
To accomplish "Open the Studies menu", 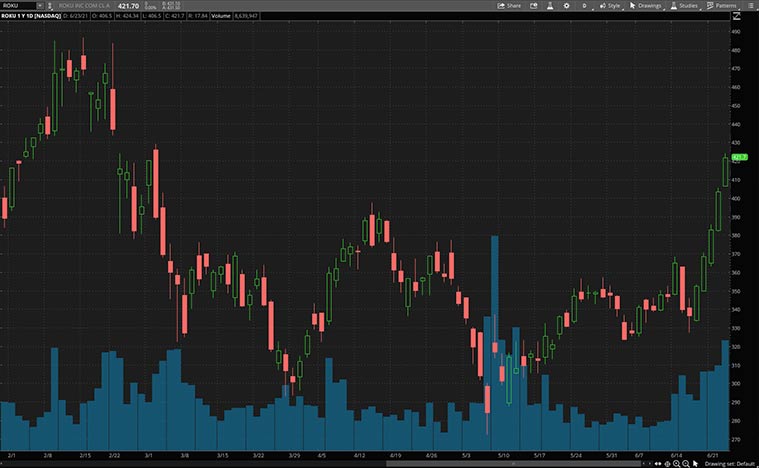I will (x=684, y=6).
